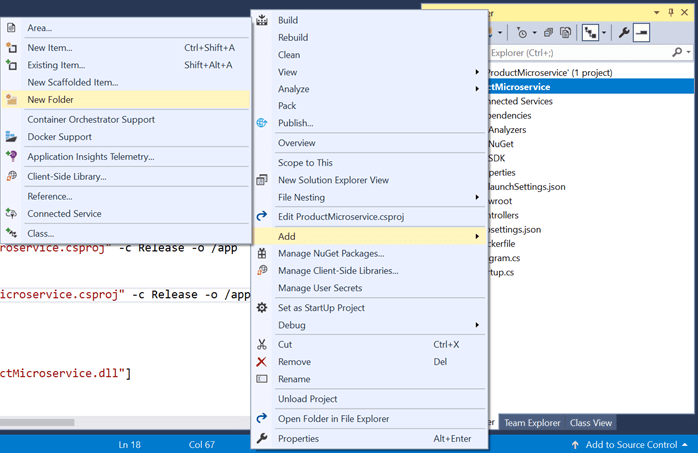Expand the View submenu arrow

(477, 72)
